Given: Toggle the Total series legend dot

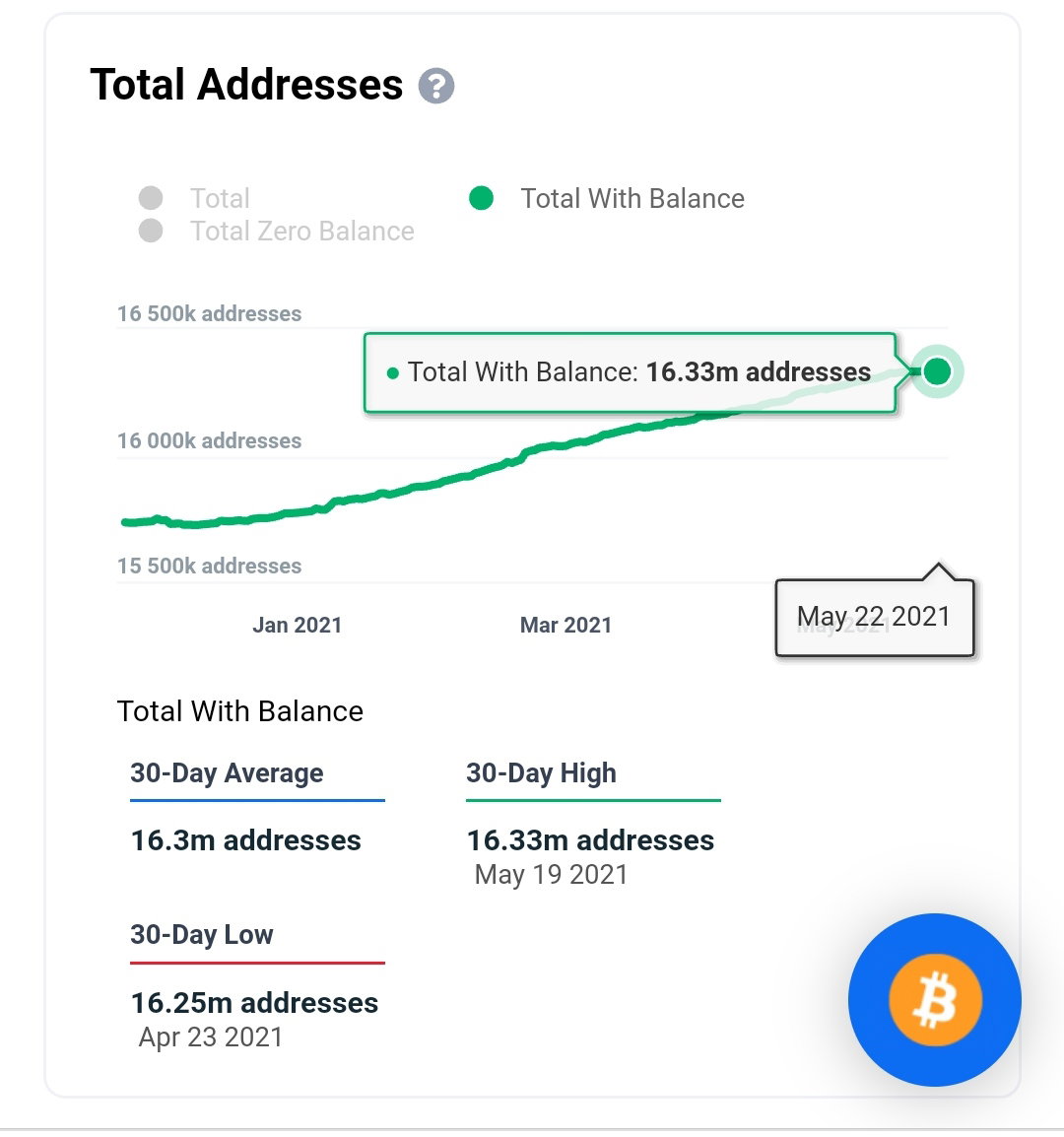Looking at the screenshot, I should pyautogui.click(x=151, y=198).
